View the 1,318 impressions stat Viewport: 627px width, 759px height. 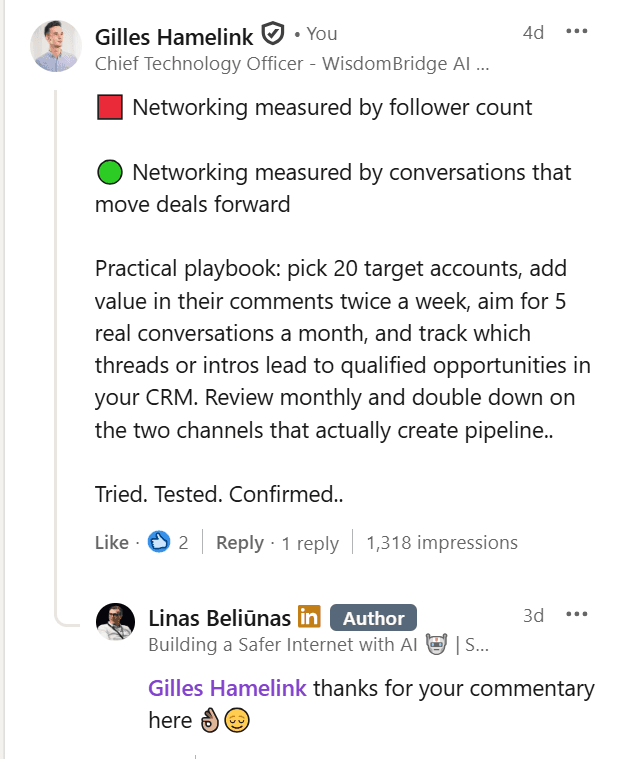pos(442,543)
